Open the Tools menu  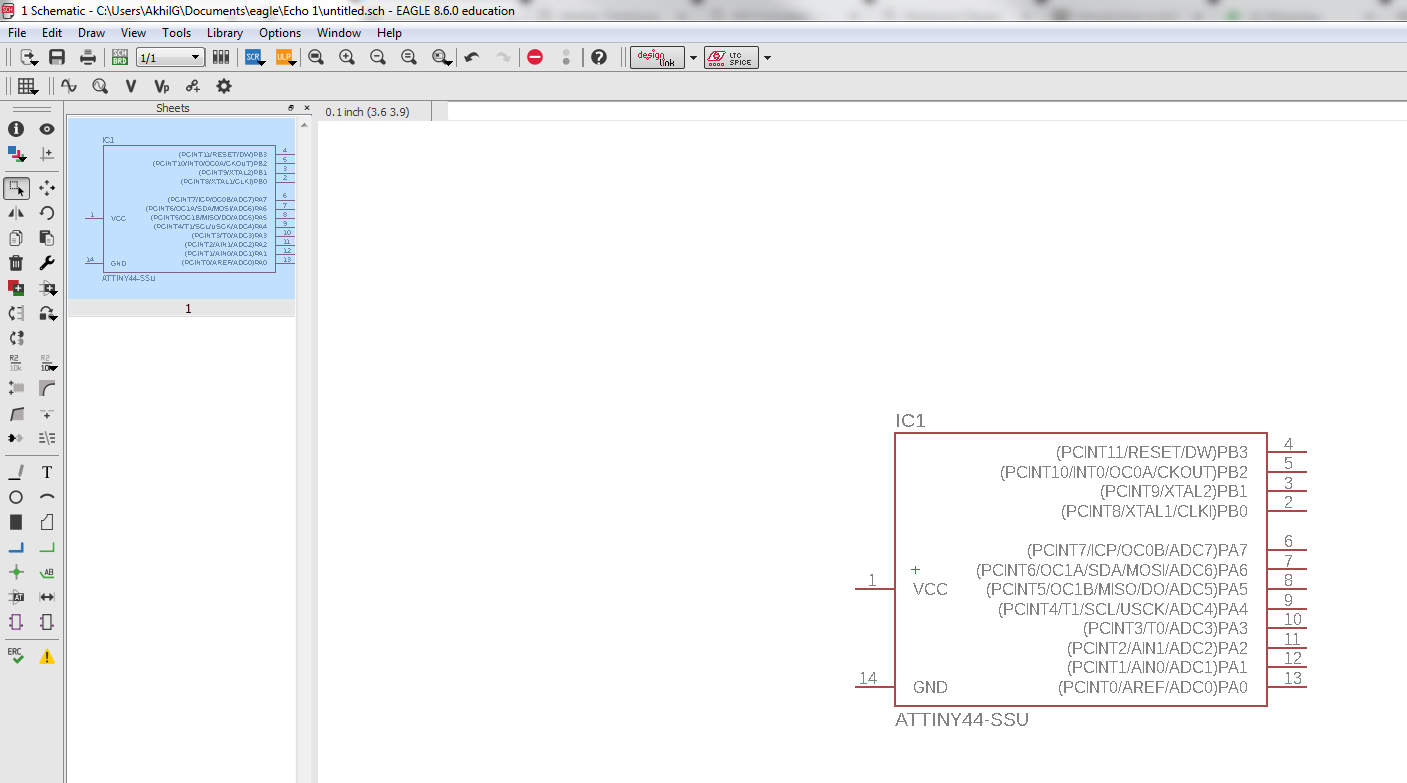click(x=176, y=33)
